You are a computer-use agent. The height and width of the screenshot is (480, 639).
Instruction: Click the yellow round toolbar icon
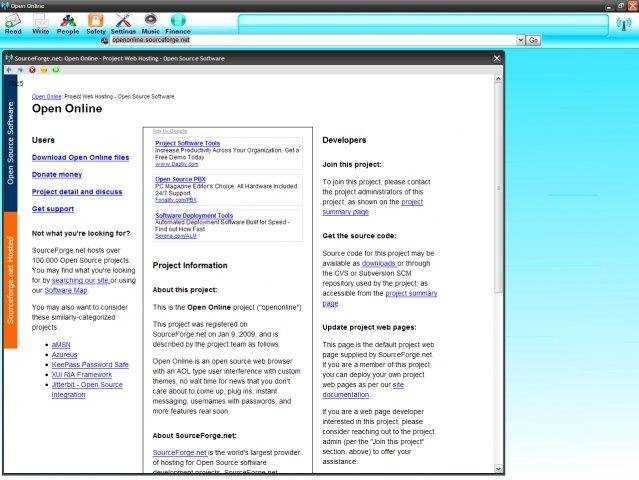coord(44,70)
